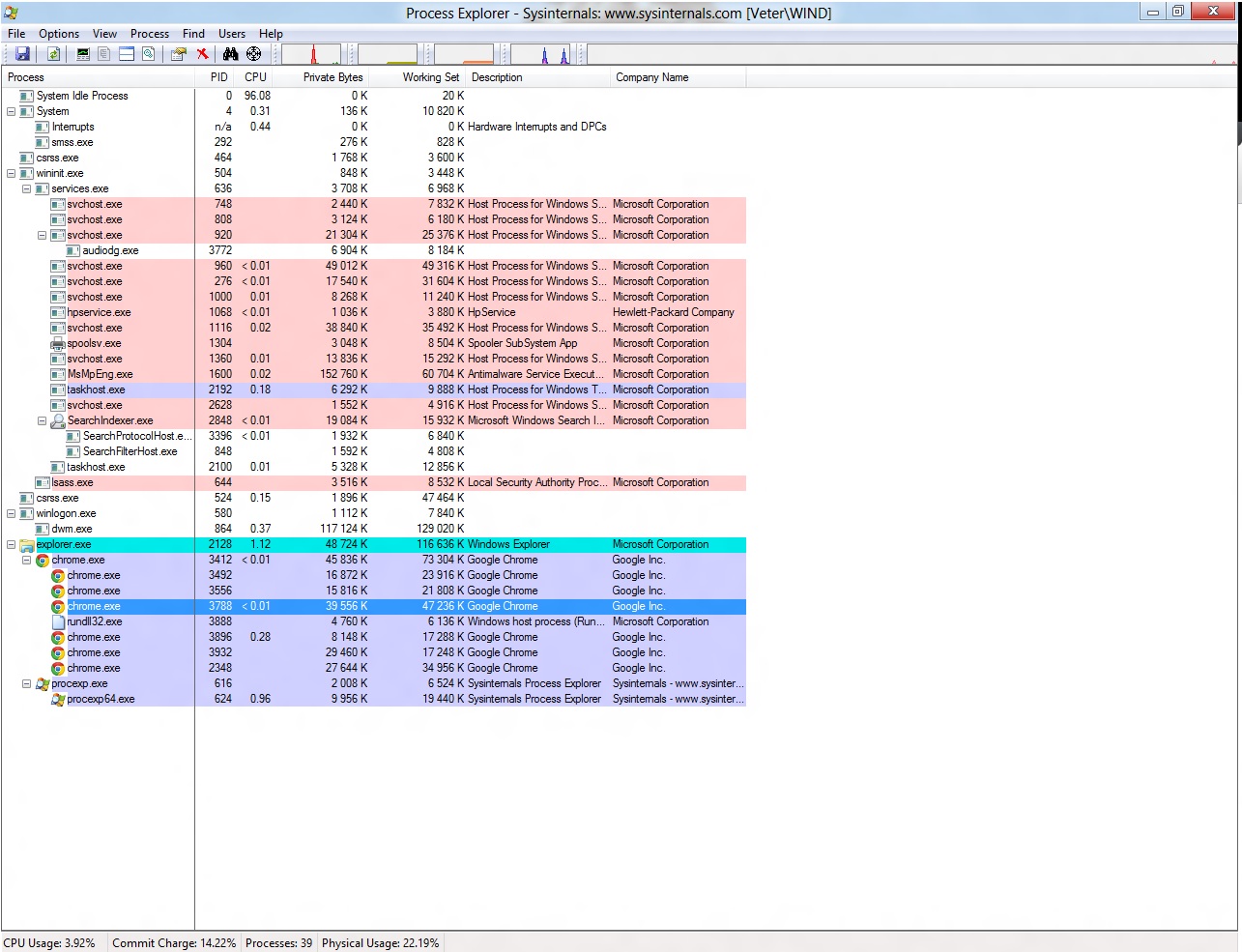1242x952 pixels.
Task: Sort by the PID column header
Action: pos(217,77)
